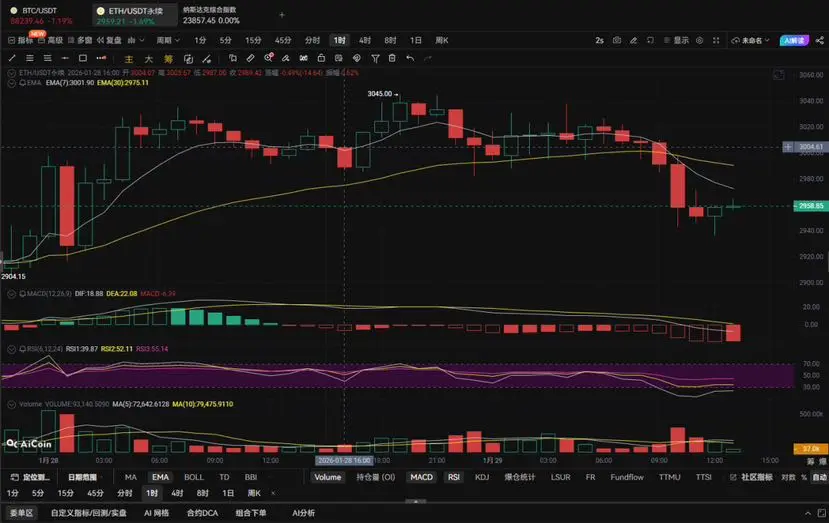
Task: Toggle fullscreen layout icon in top toolbar
Action: coord(716,40)
